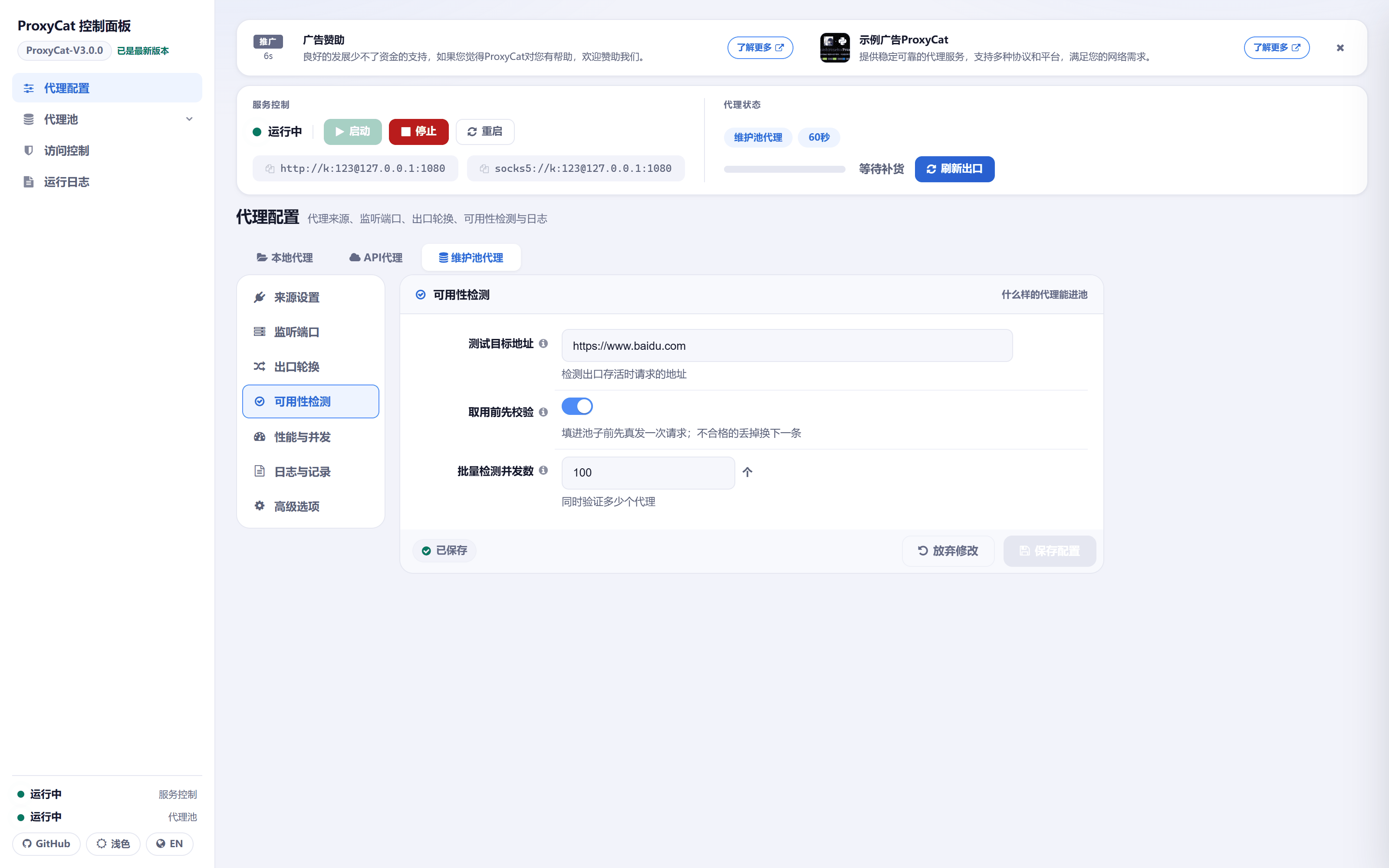Close the advertisement banner

tap(1340, 48)
